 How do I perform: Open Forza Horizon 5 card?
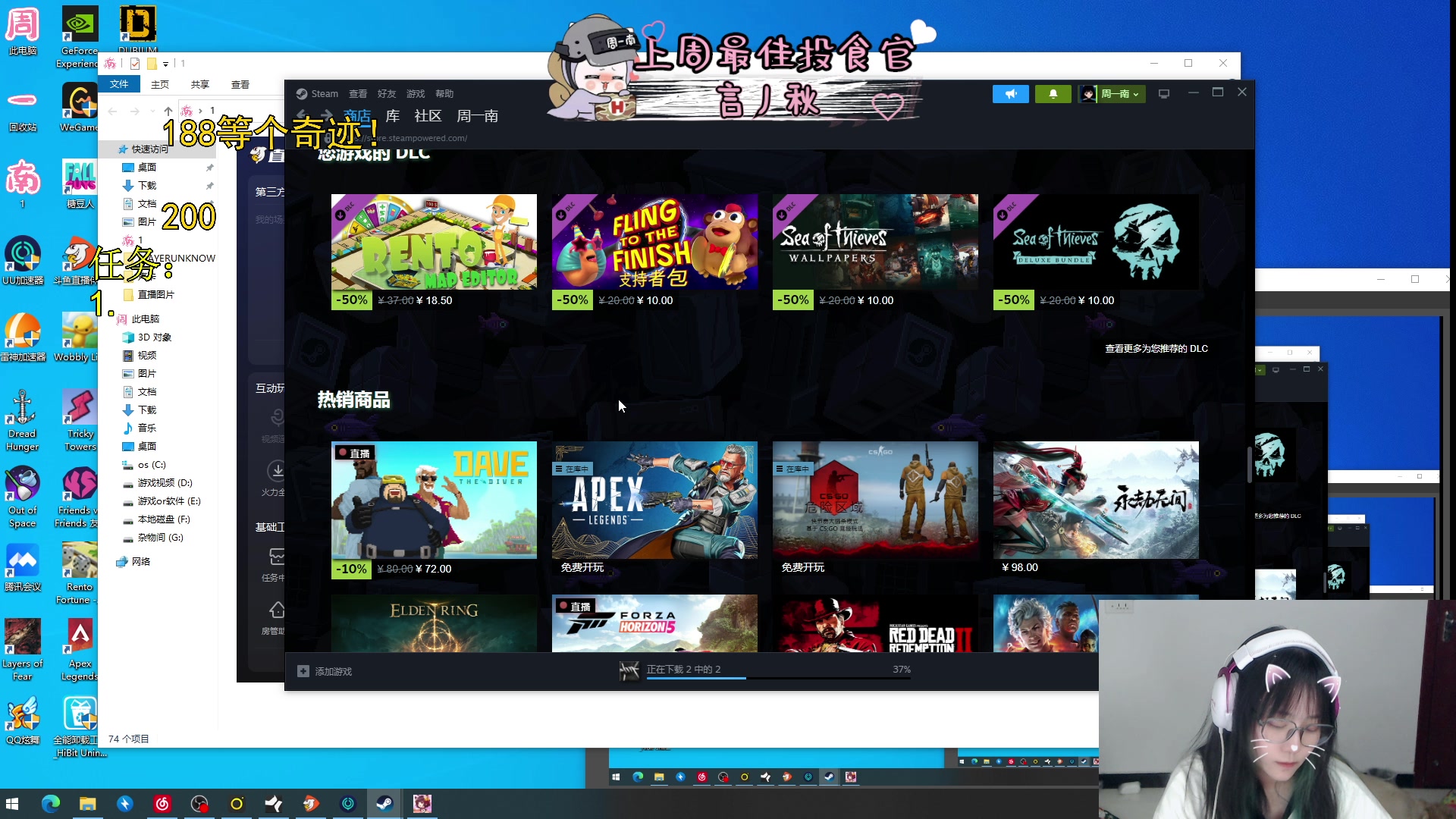[654, 623]
